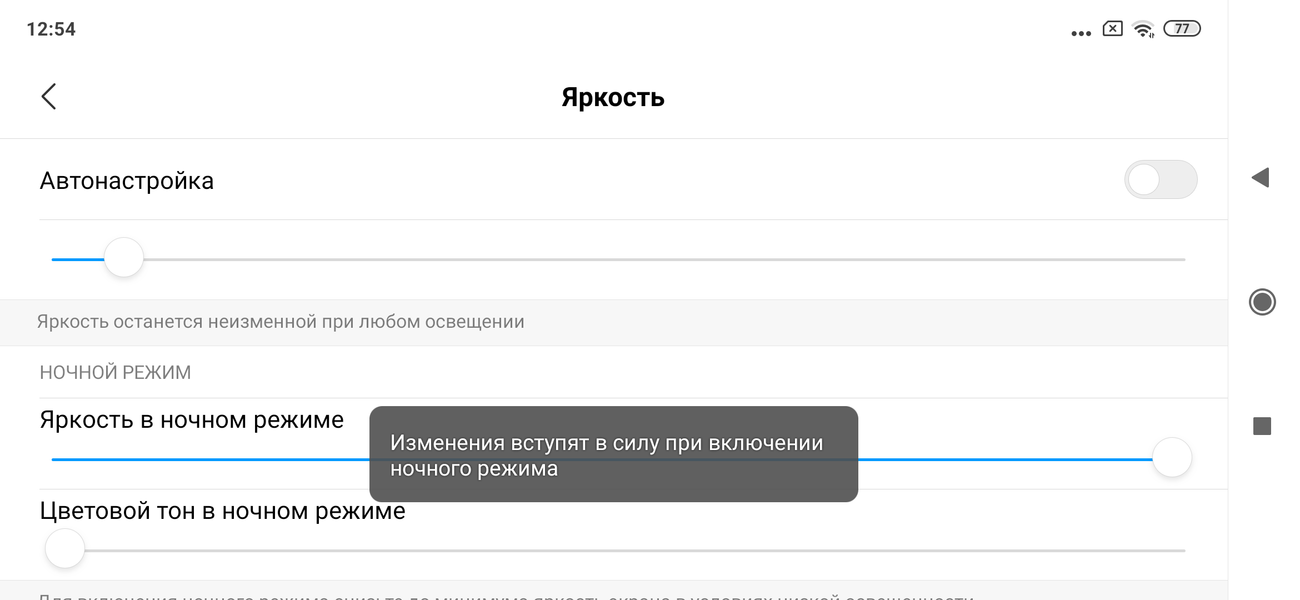This screenshot has width=1300, height=600.
Task: Tap the Цветовой тон в ночном режиме label
Action: pyautogui.click(x=223, y=511)
